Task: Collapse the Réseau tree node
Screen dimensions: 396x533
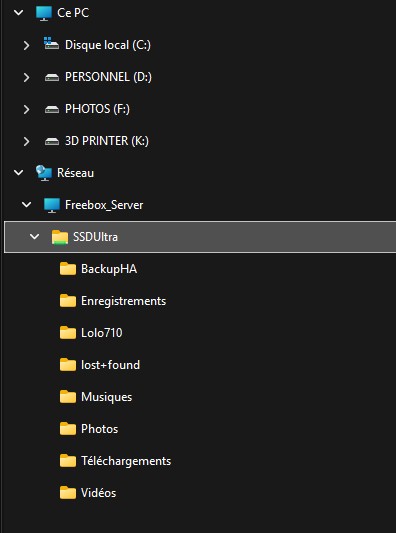Action: click(18, 173)
